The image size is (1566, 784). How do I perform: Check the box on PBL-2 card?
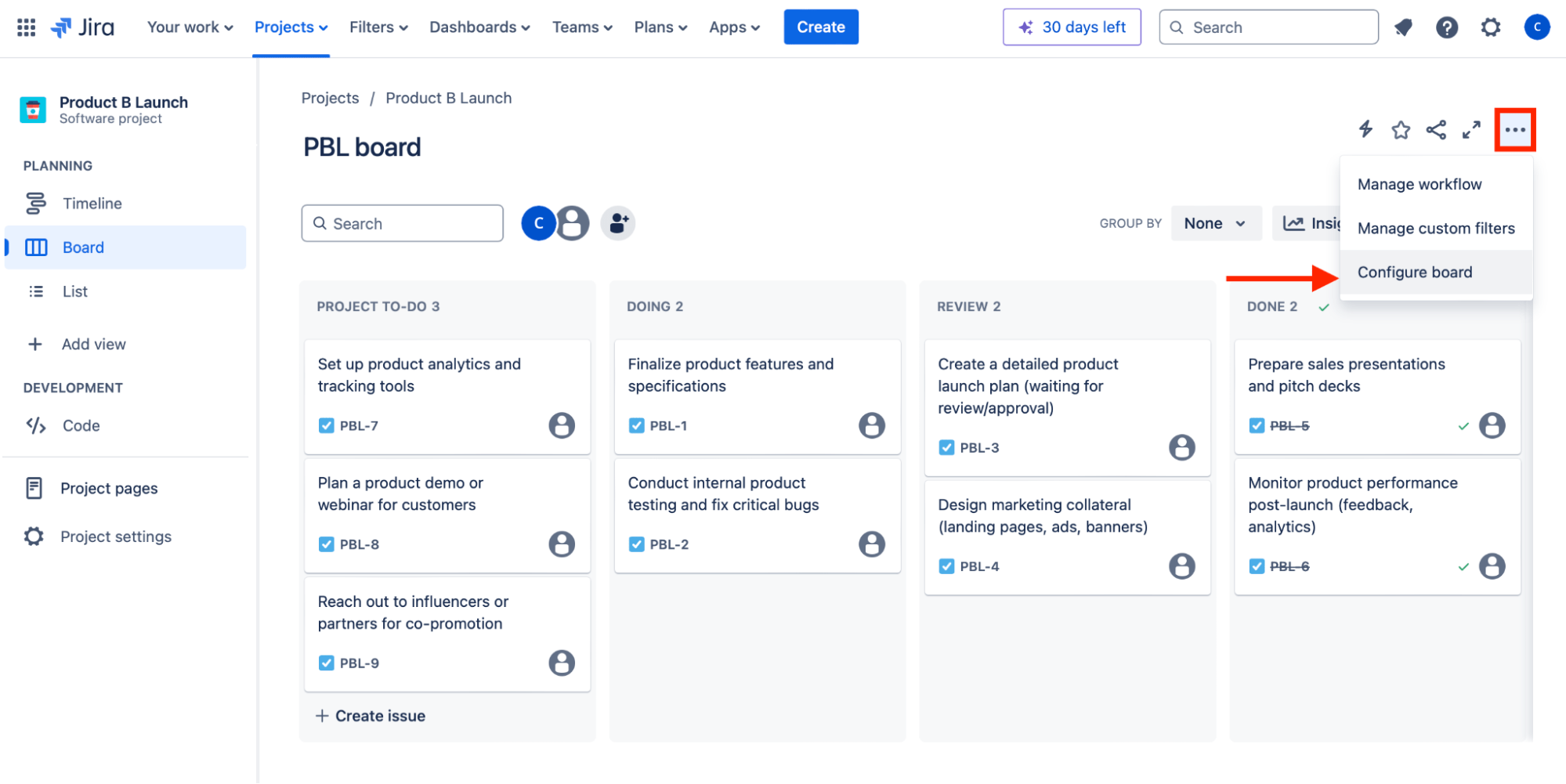click(x=636, y=544)
